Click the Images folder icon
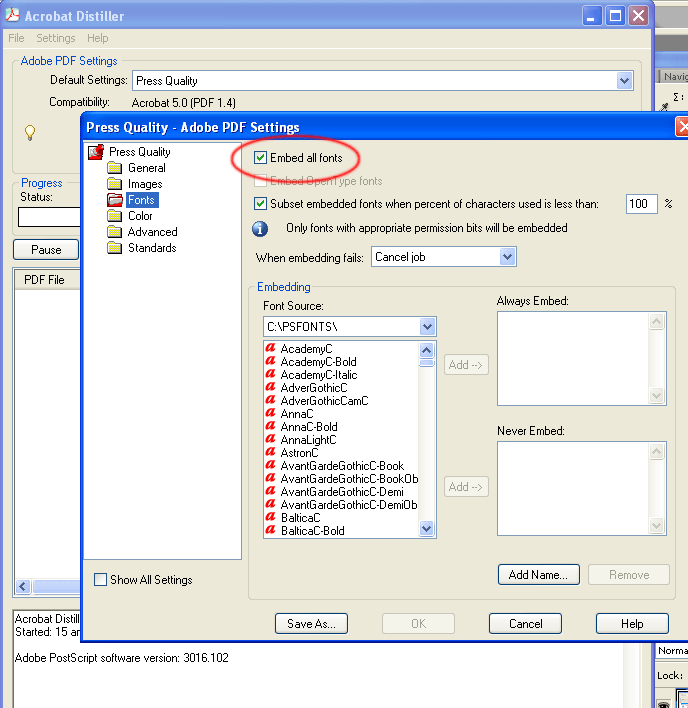 (115, 184)
